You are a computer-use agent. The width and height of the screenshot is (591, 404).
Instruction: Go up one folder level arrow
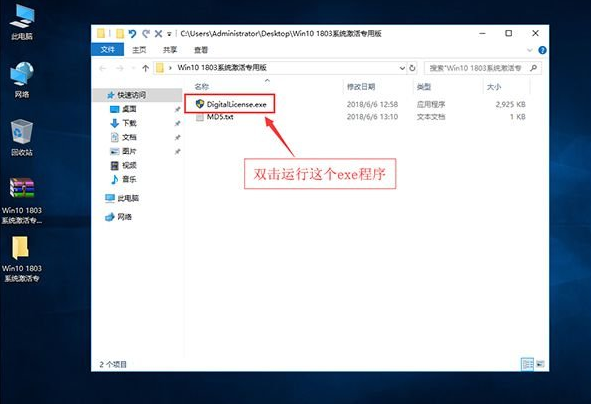coord(145,68)
